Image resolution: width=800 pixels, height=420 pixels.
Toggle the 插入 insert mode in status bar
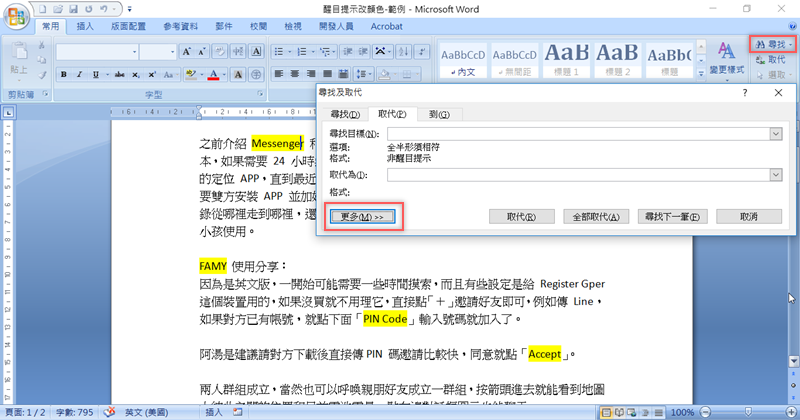213,412
